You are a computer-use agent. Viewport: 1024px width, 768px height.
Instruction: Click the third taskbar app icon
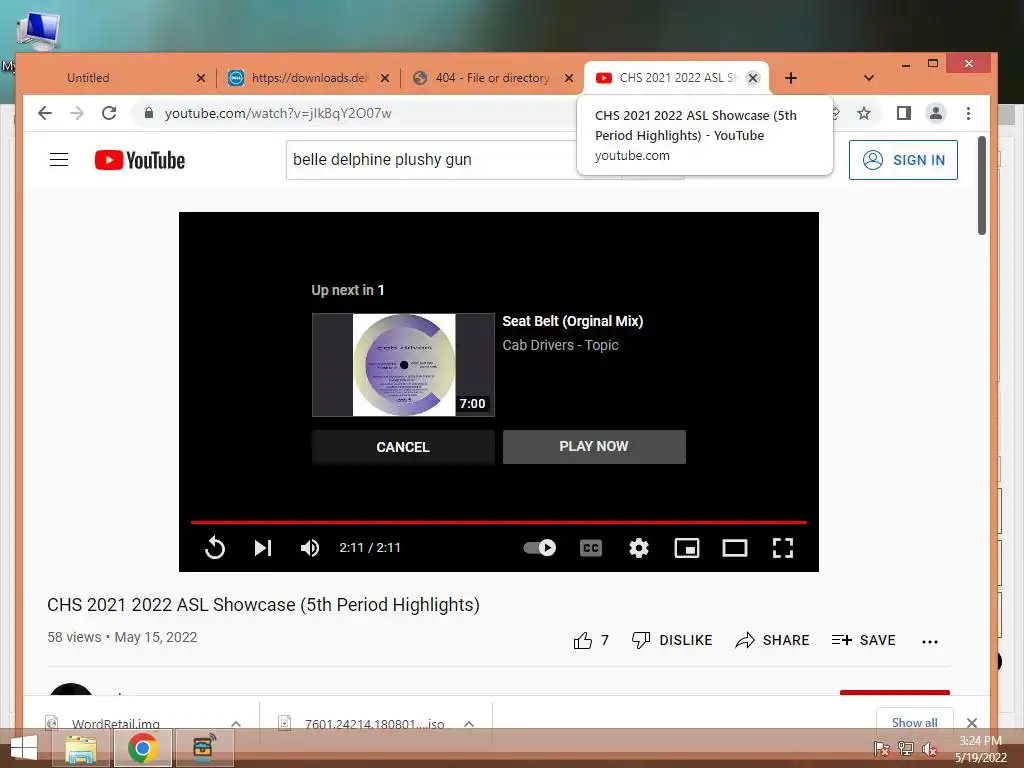pos(204,748)
